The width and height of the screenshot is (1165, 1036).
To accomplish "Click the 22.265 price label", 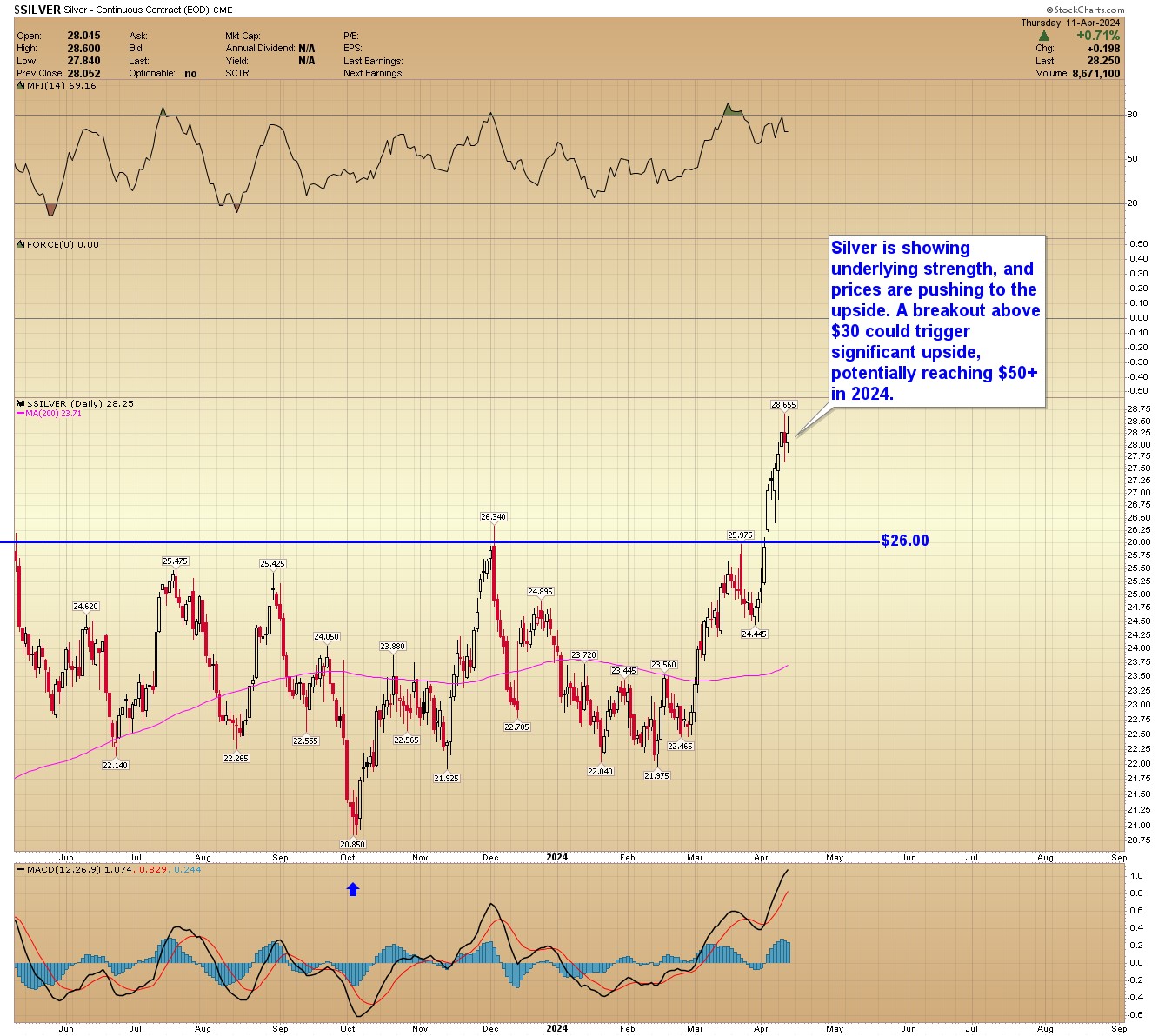I will click(236, 759).
